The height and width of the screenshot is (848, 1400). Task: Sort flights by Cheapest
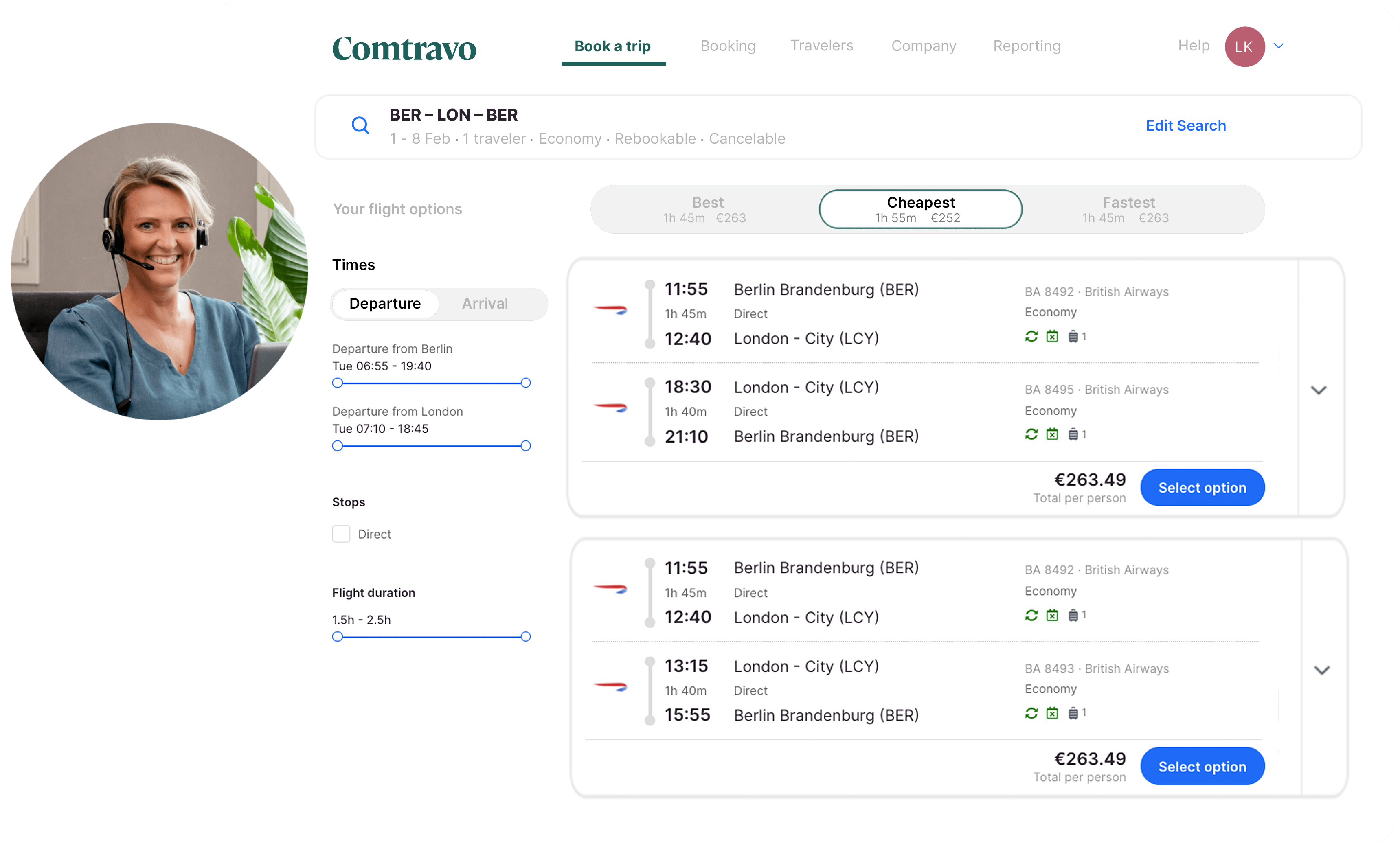920,210
